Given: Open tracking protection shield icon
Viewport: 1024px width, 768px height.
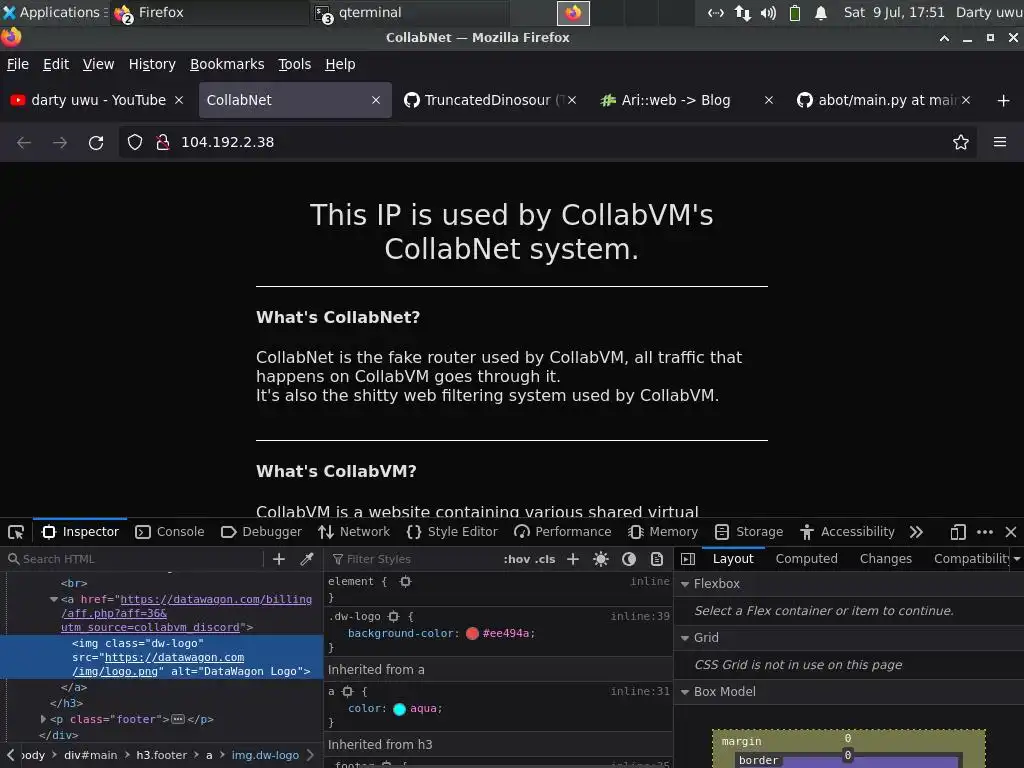Looking at the screenshot, I should tap(135, 142).
